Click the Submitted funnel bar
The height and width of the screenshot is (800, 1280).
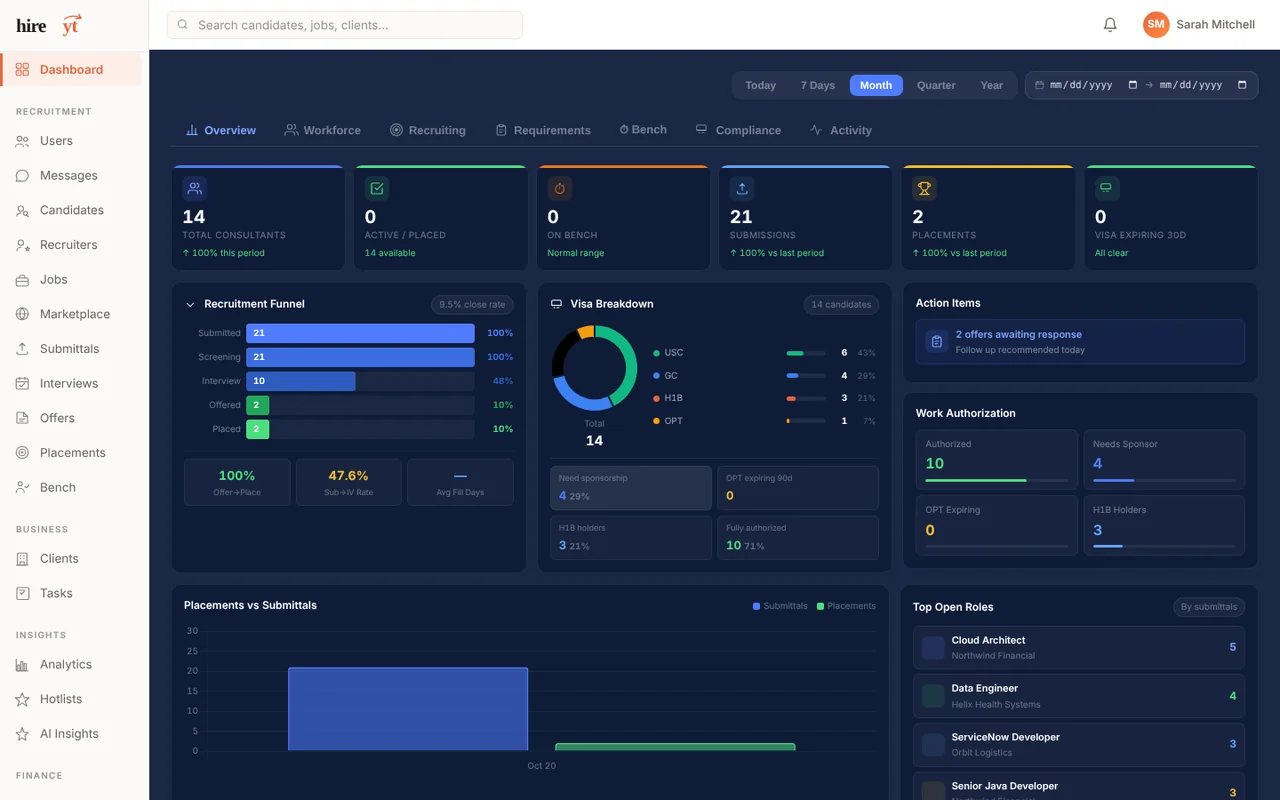(360, 333)
